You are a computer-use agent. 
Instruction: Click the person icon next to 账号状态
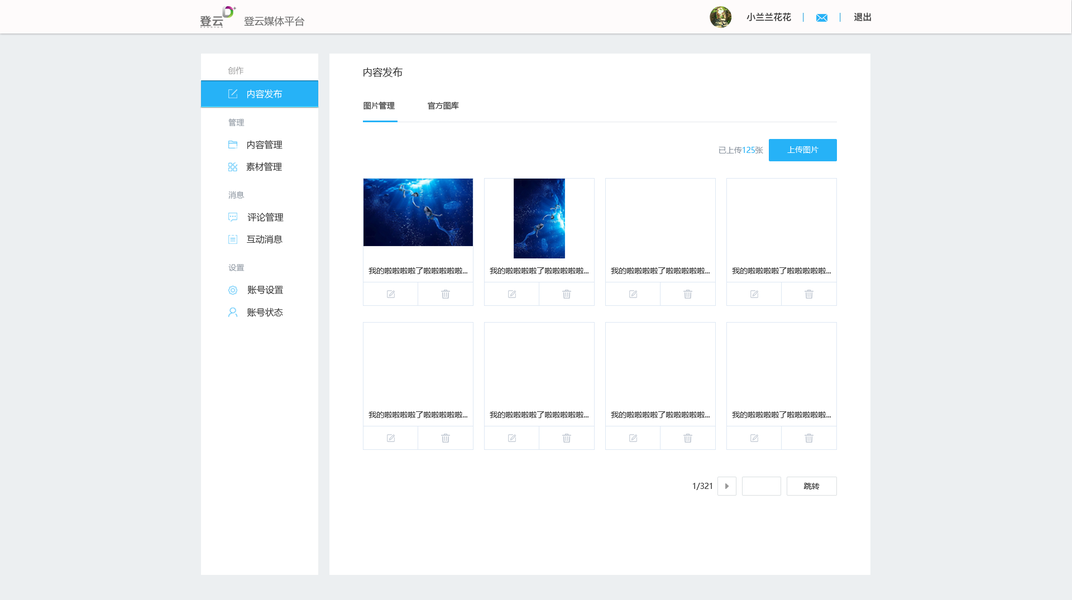point(232,312)
